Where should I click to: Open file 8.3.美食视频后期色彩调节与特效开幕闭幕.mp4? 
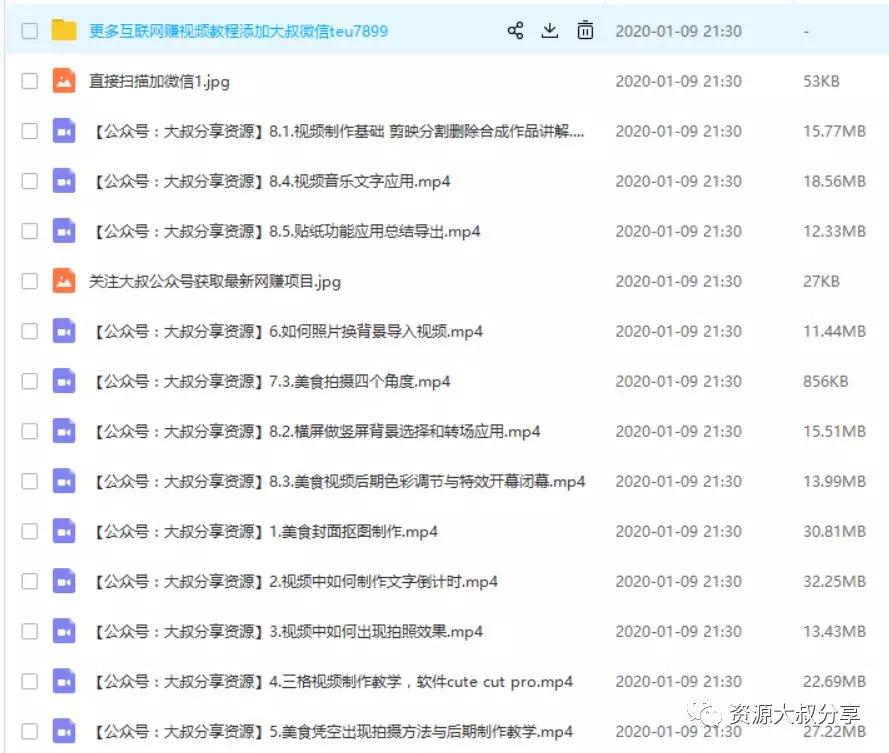pyautogui.click(x=339, y=481)
